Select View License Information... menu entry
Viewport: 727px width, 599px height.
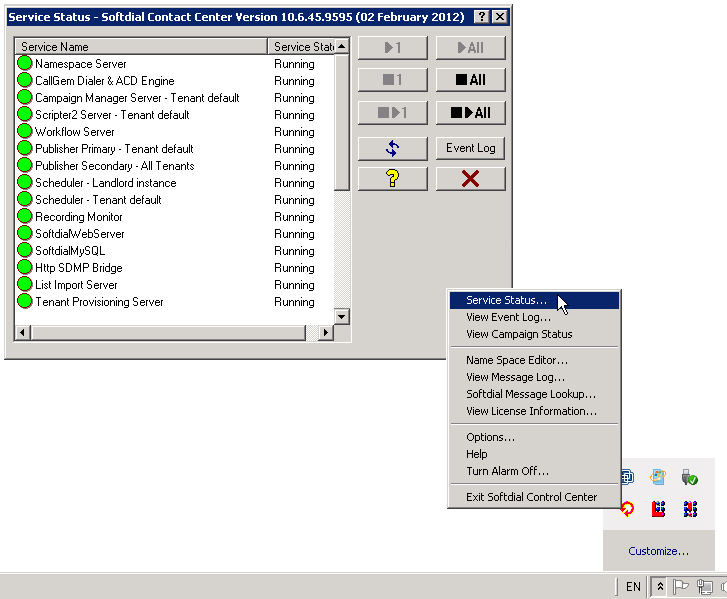click(x=535, y=411)
